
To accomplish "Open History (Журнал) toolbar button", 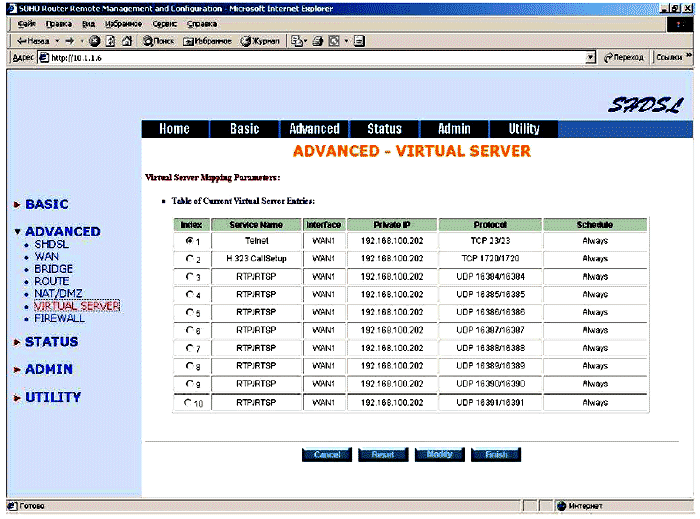I will 259,41.
